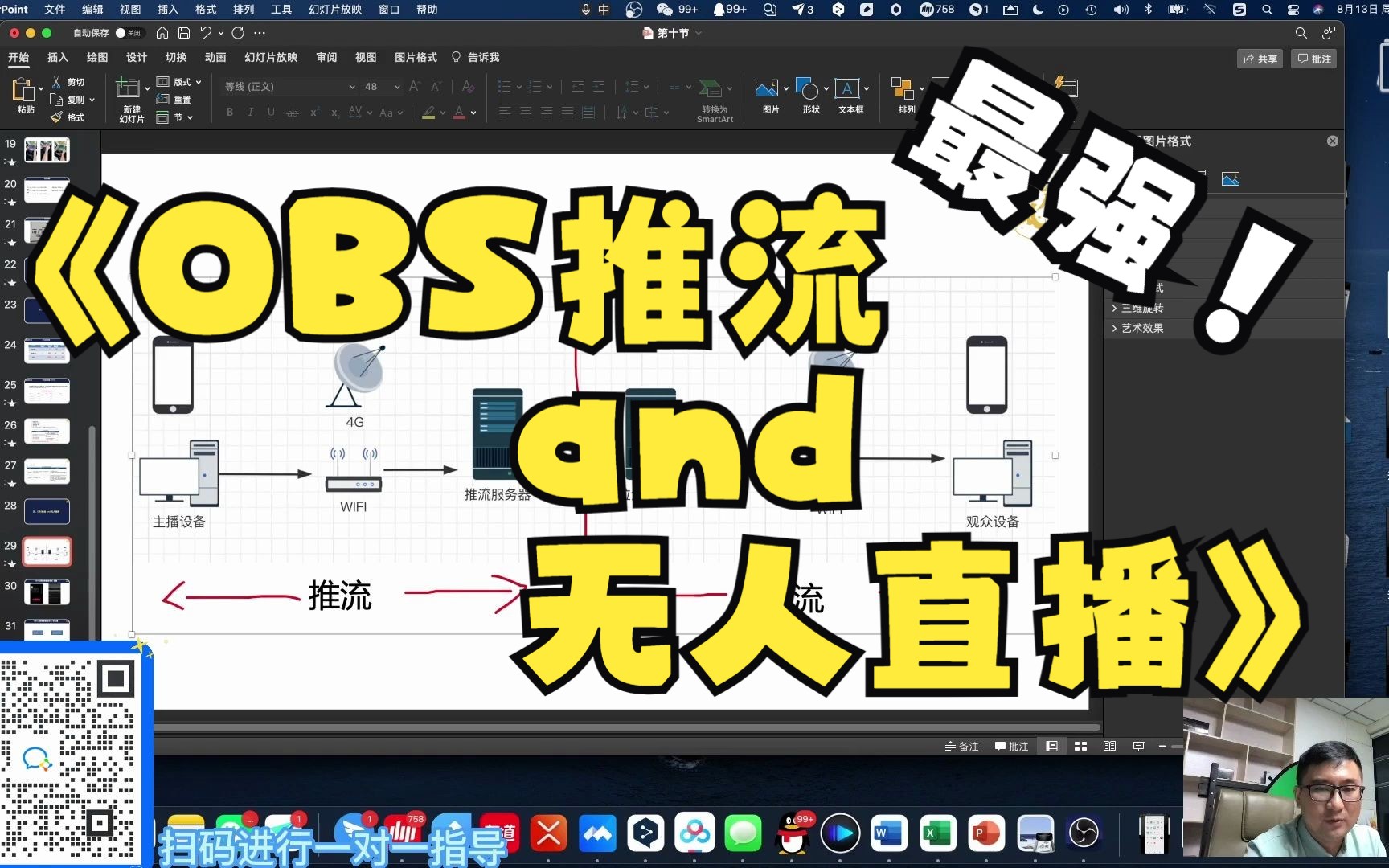This screenshot has height=868, width=1389.
Task: Click the search magnifier in title bar
Action: coord(1301,33)
